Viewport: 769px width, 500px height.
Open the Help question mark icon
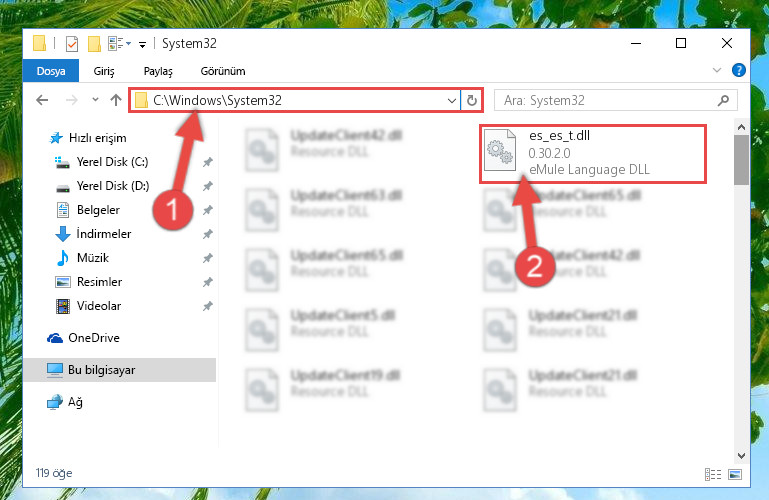coord(739,70)
